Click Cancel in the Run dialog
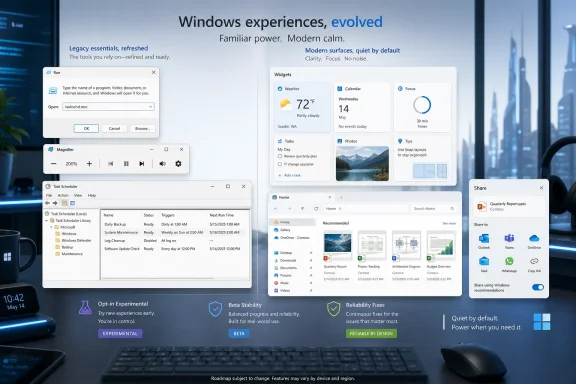 (x=114, y=129)
